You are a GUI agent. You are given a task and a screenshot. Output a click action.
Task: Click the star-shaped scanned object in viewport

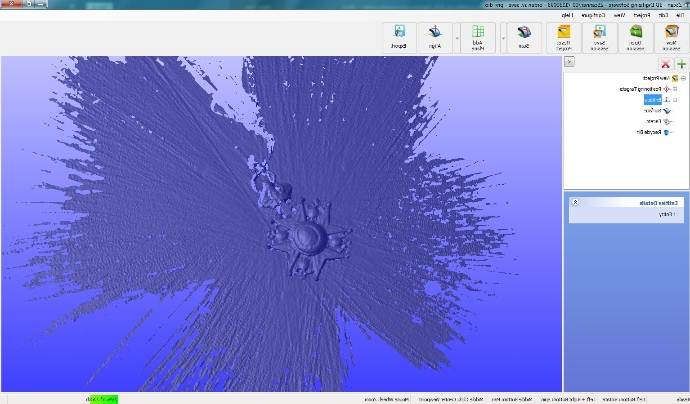coord(308,240)
